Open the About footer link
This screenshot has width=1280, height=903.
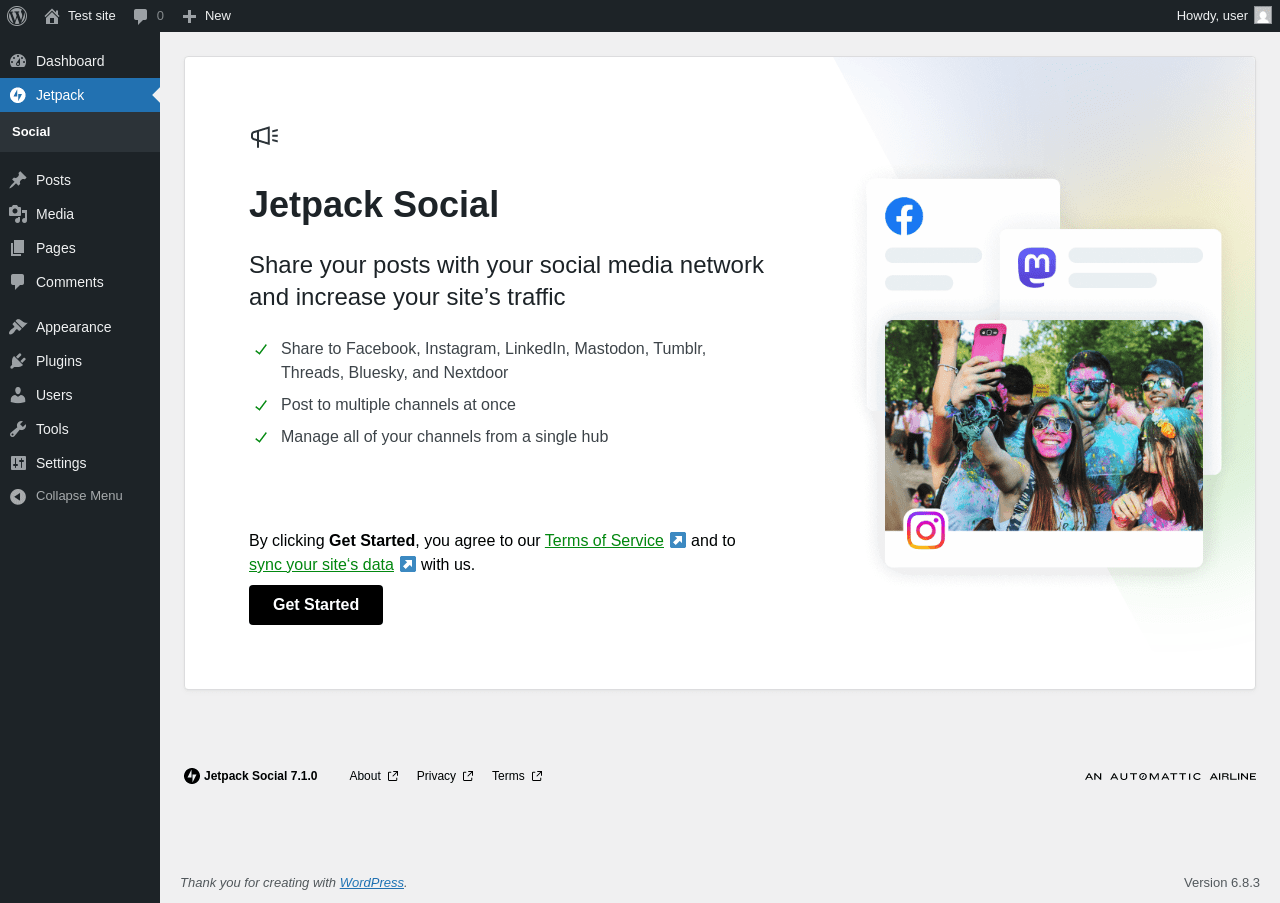coord(365,776)
